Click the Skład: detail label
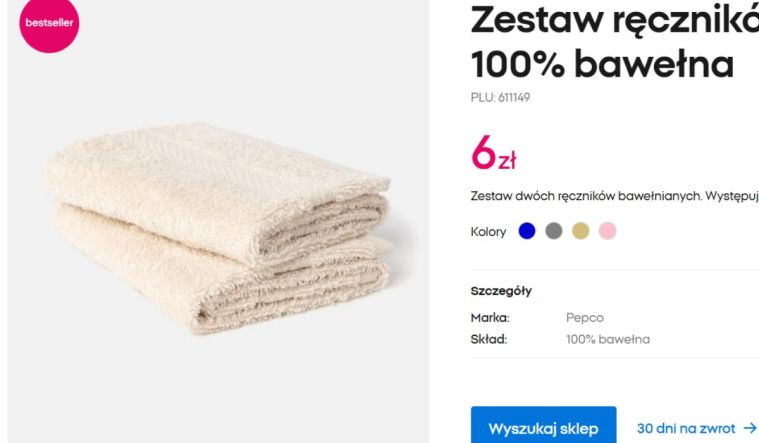The width and height of the screenshot is (759, 443). pyautogui.click(x=488, y=339)
